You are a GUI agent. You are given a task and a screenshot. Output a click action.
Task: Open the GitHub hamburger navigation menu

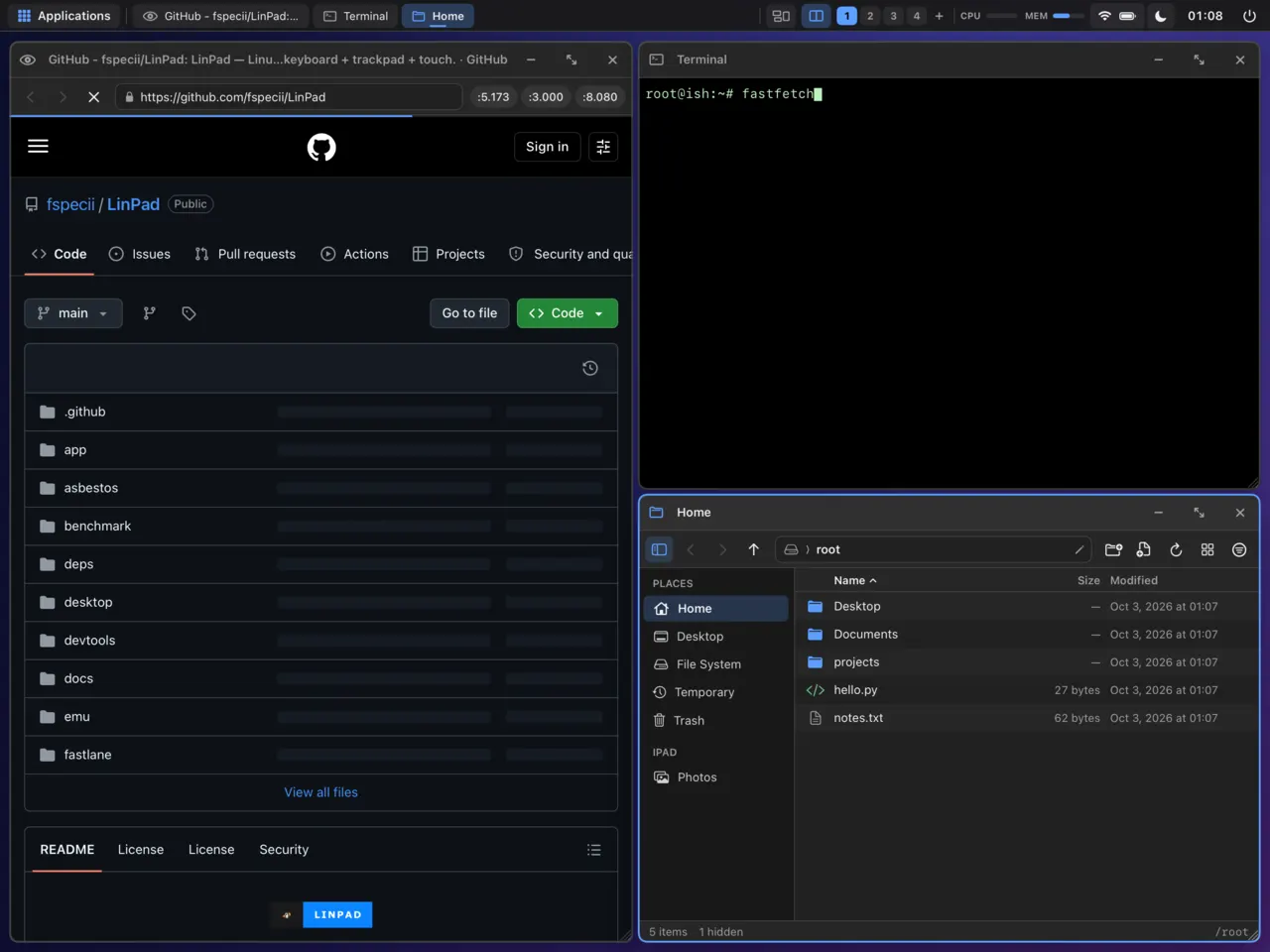coord(39,147)
